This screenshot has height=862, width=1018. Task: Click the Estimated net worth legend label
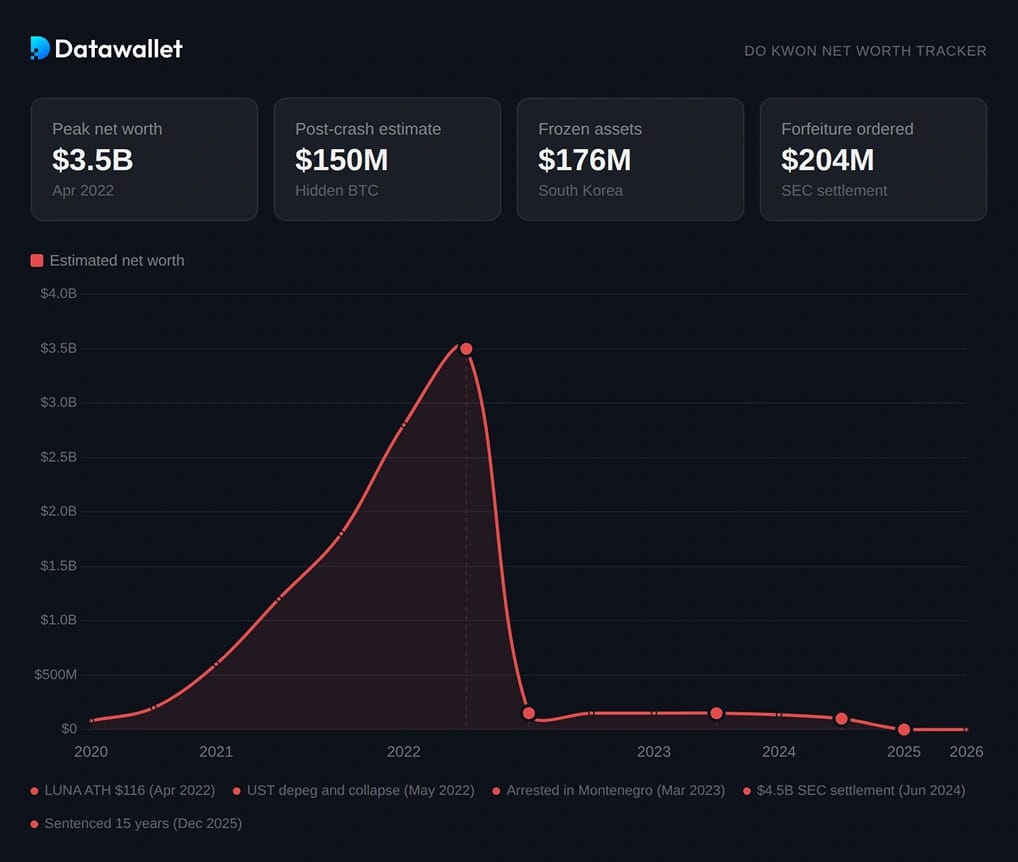pyautogui.click(x=117, y=260)
